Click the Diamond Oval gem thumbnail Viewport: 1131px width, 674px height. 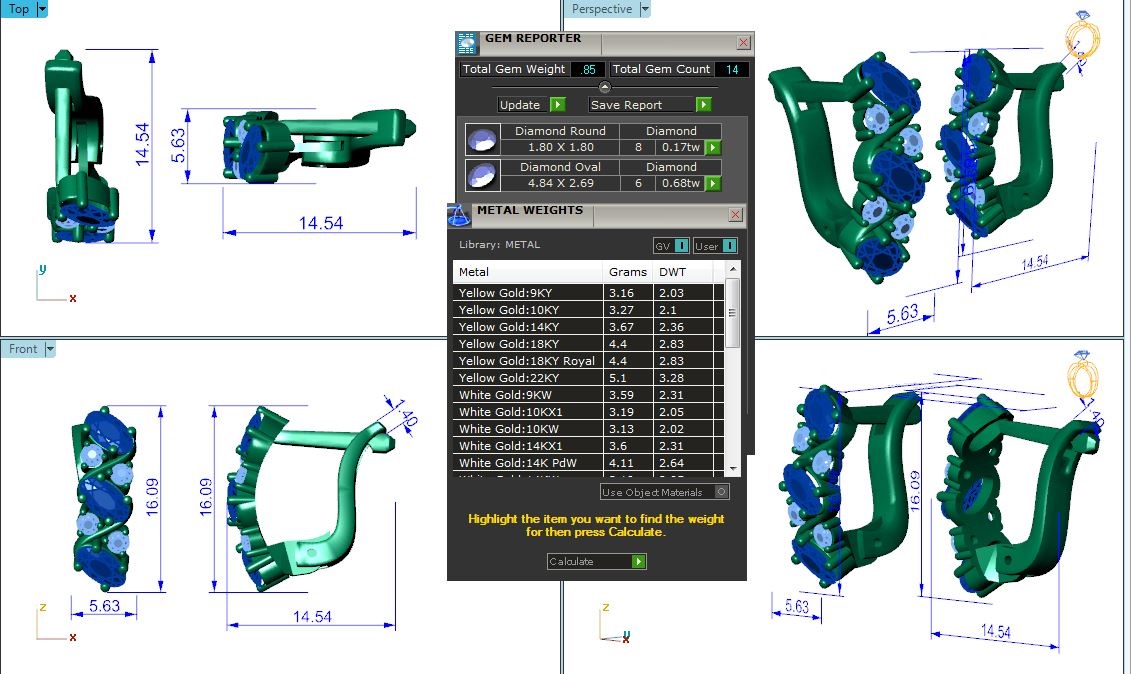[x=483, y=175]
